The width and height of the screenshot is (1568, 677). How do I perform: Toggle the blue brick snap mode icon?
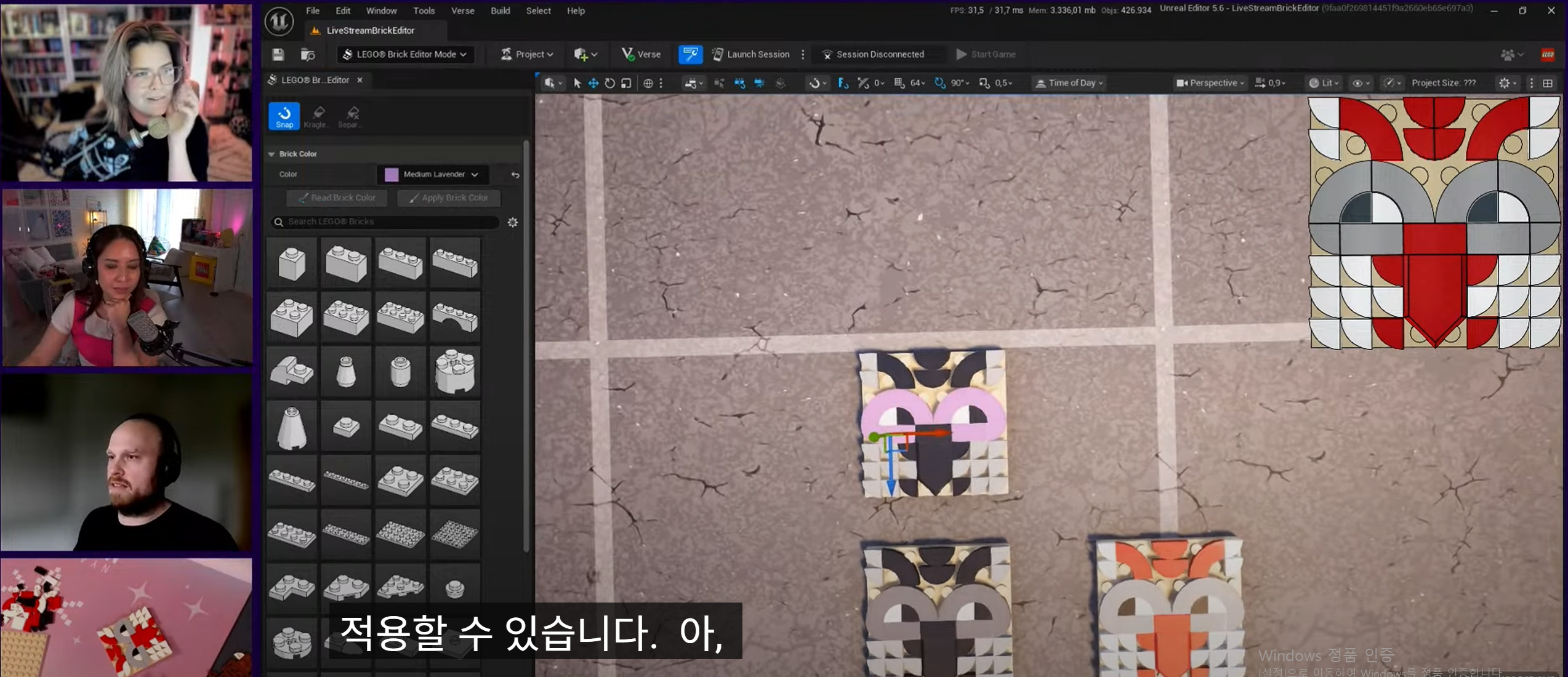coord(739,83)
